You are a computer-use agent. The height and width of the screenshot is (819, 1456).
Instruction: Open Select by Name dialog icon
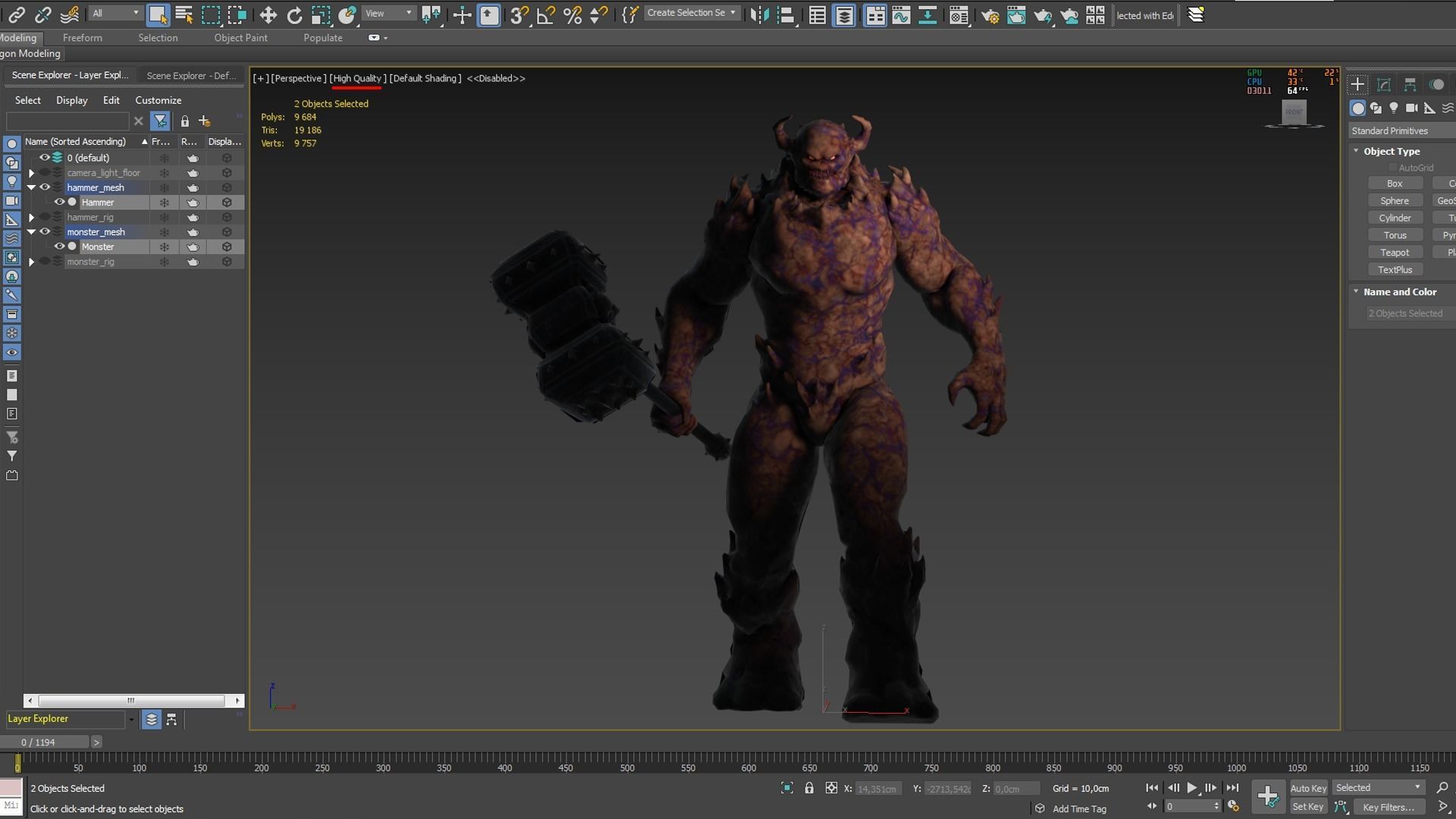pyautogui.click(x=184, y=14)
